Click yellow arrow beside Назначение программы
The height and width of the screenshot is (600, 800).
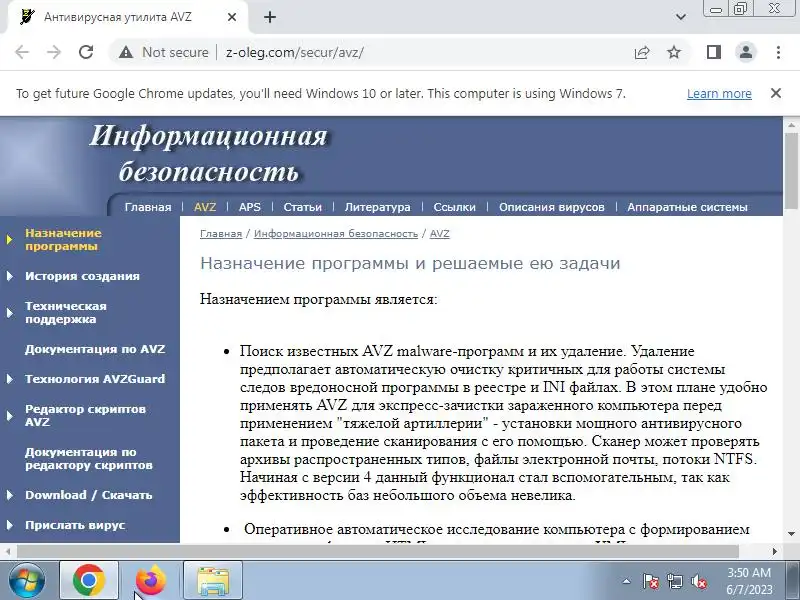click(10, 239)
